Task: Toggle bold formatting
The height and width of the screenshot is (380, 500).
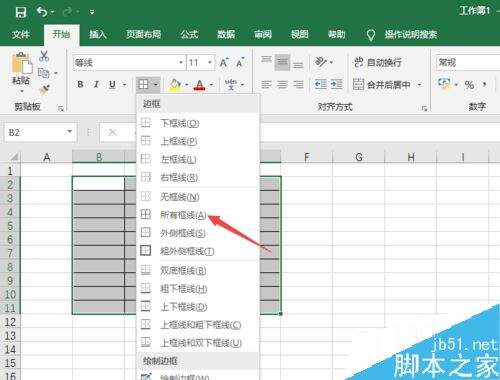Action: pyautogui.click(x=80, y=84)
